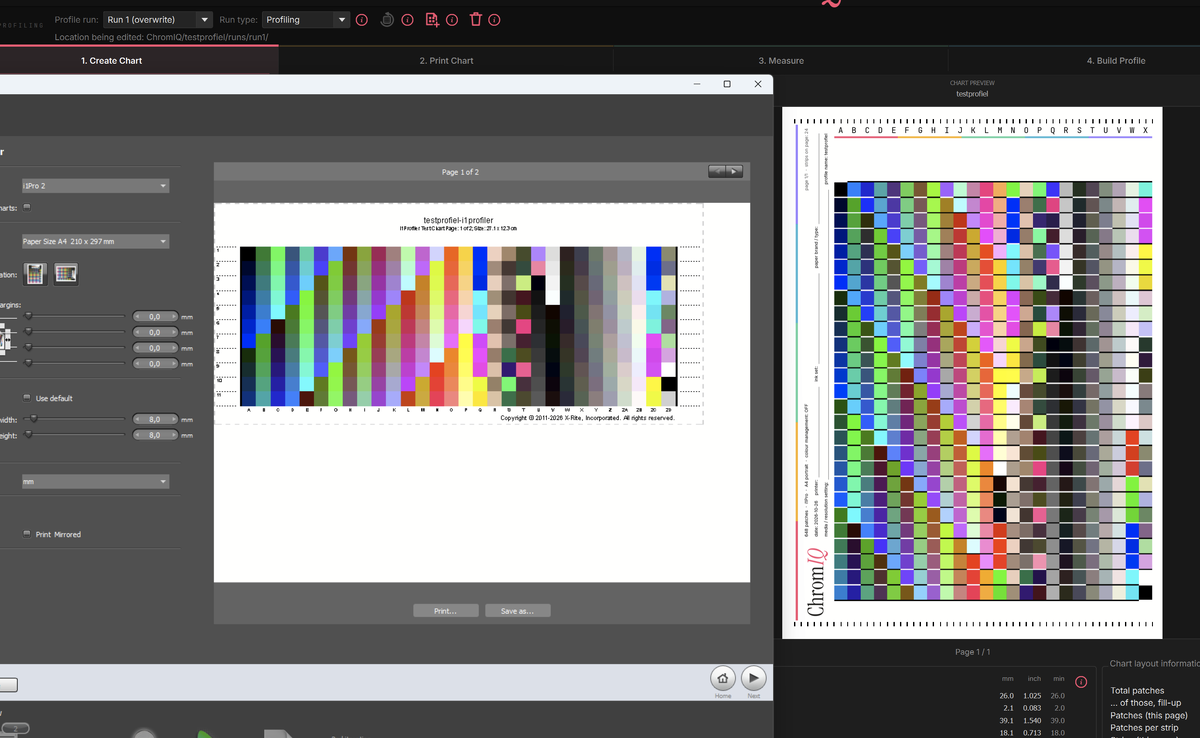The image size is (1200, 738).
Task: Click the Print... button
Action: (445, 611)
